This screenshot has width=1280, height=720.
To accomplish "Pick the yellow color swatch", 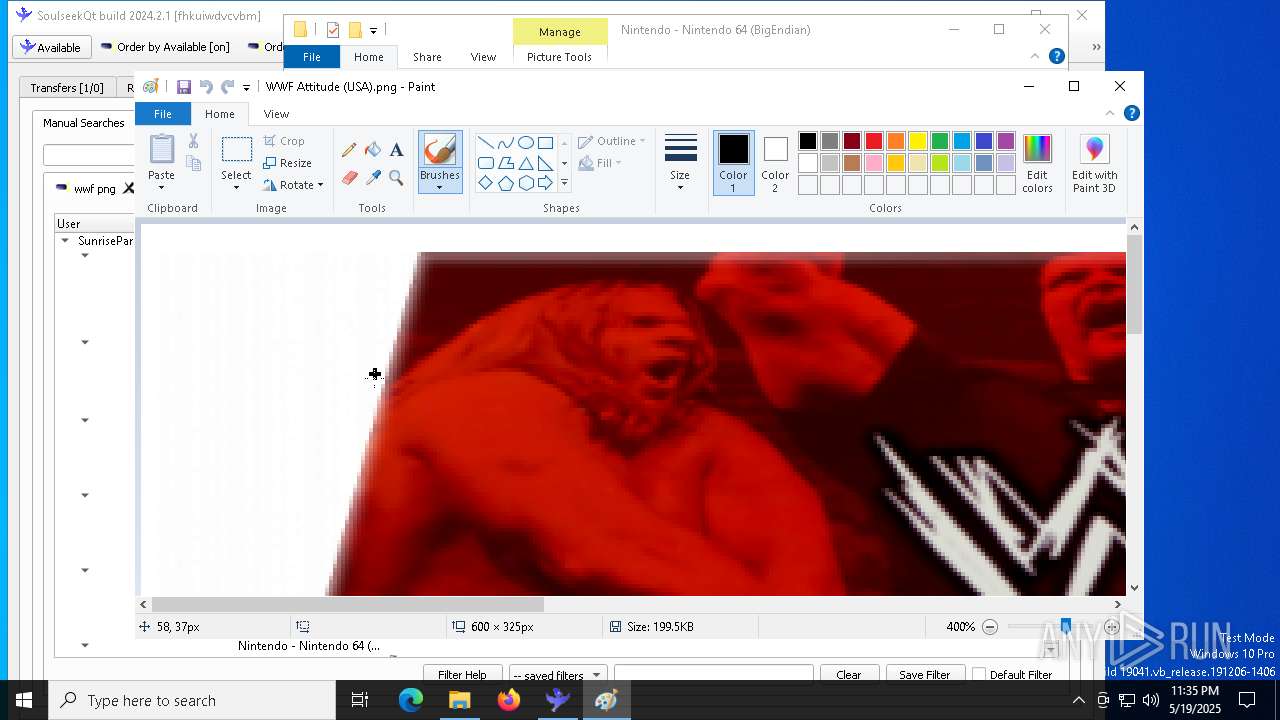I will [918, 141].
